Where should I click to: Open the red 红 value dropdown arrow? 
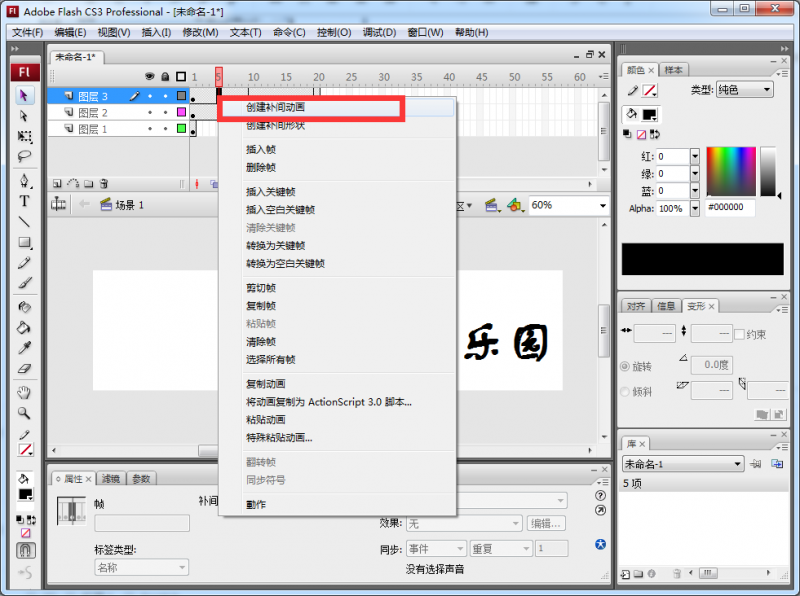[x=694, y=156]
